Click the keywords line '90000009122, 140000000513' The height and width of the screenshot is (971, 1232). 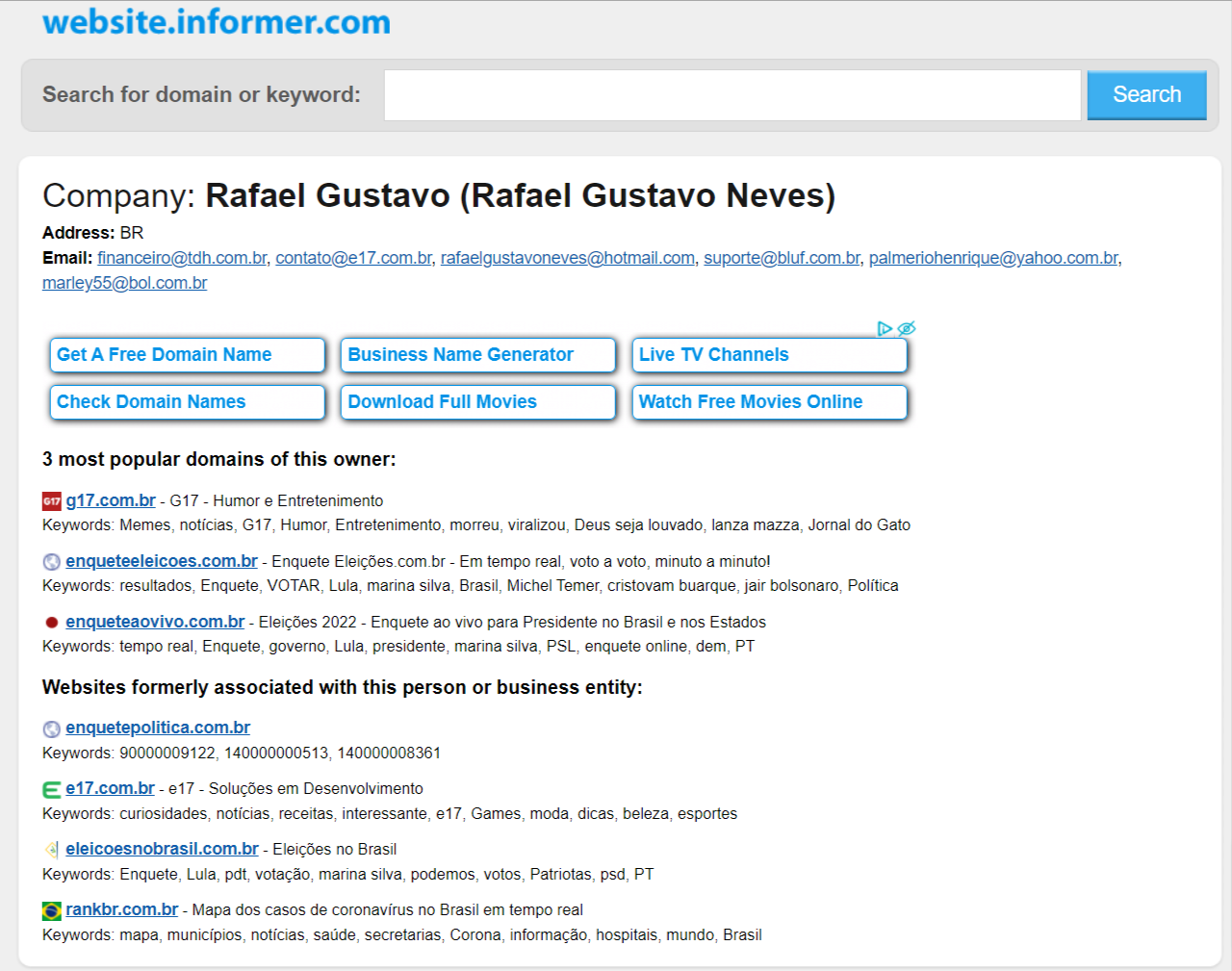[242, 754]
